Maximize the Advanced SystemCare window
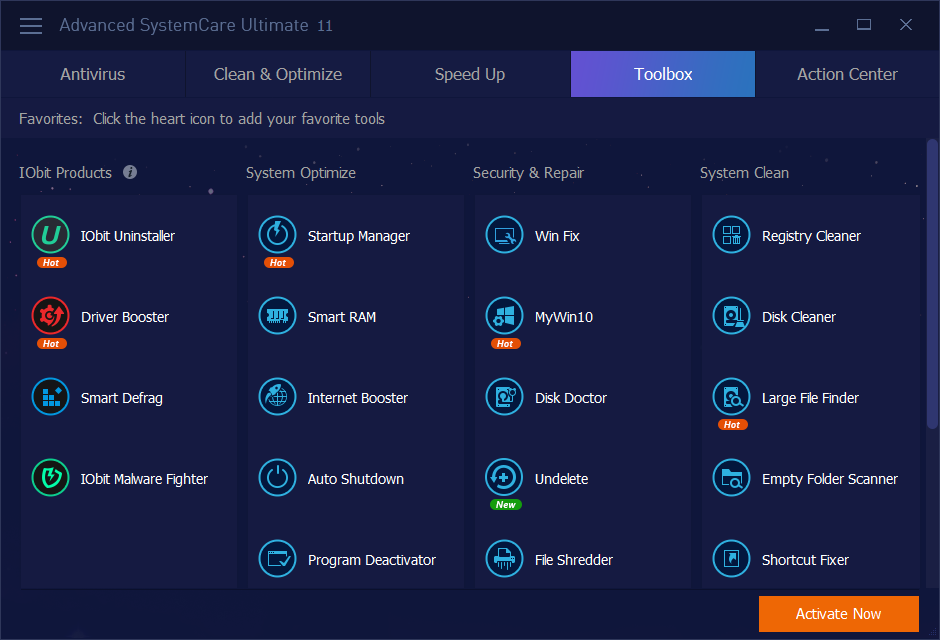Image resolution: width=940 pixels, height=640 pixels. click(x=864, y=25)
